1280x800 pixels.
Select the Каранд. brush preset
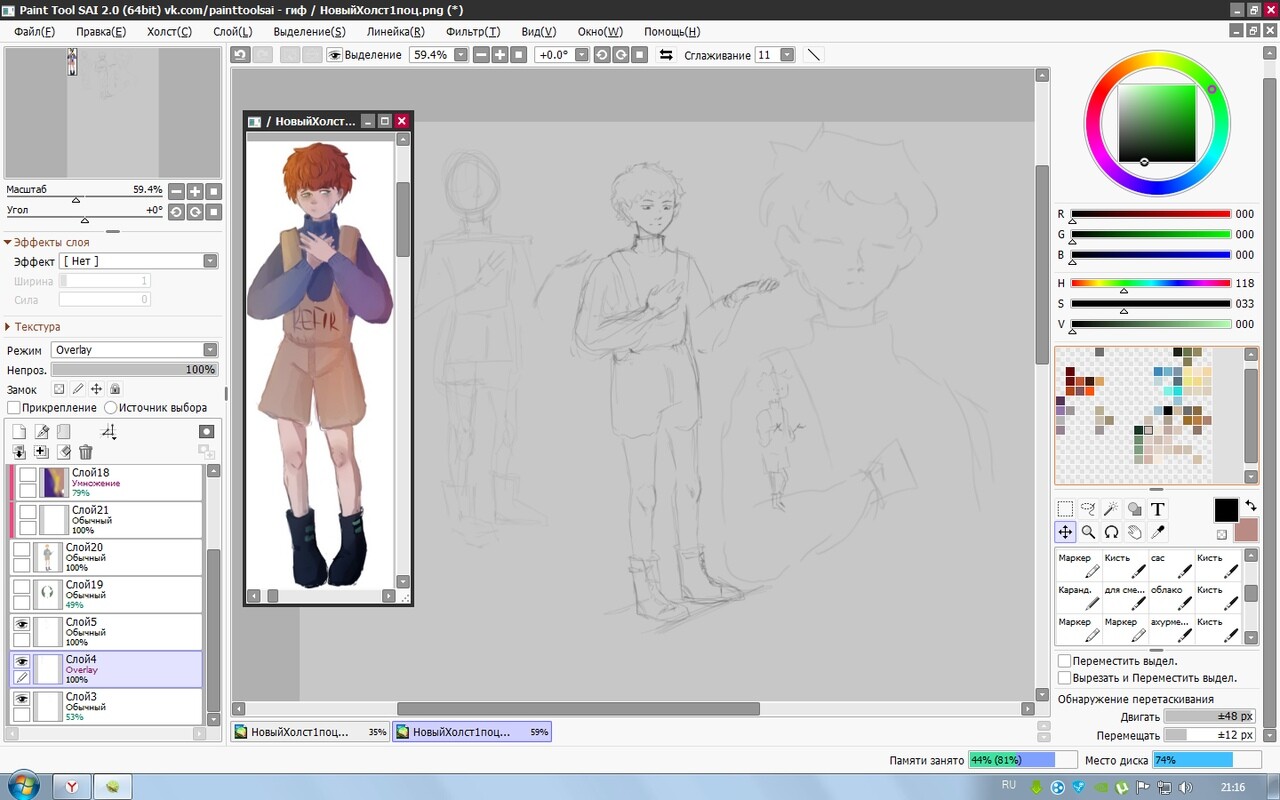pyautogui.click(x=1077, y=597)
